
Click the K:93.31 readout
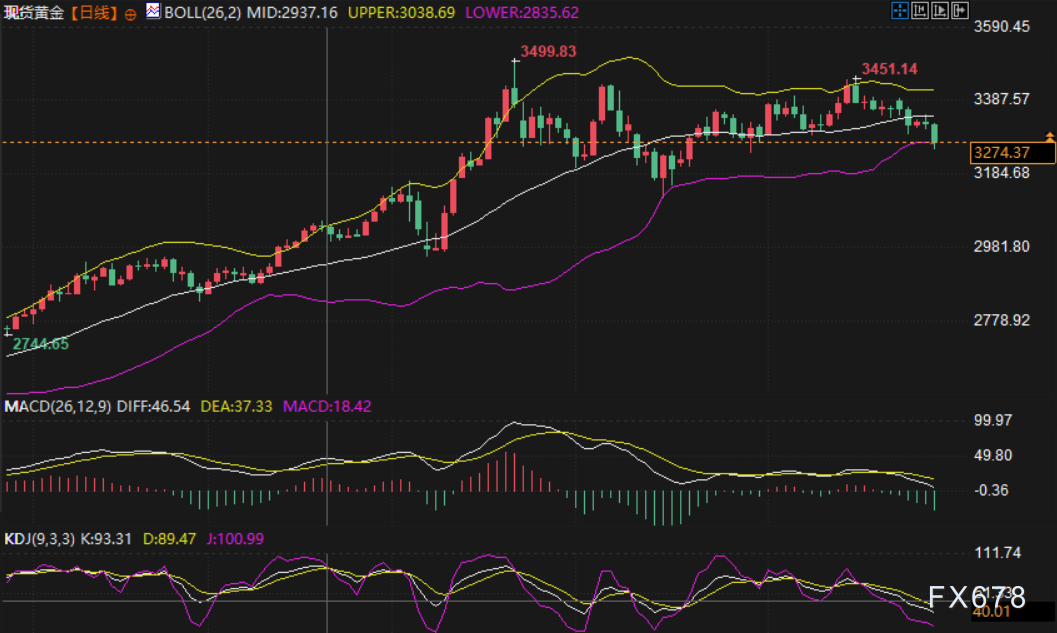click(107, 539)
